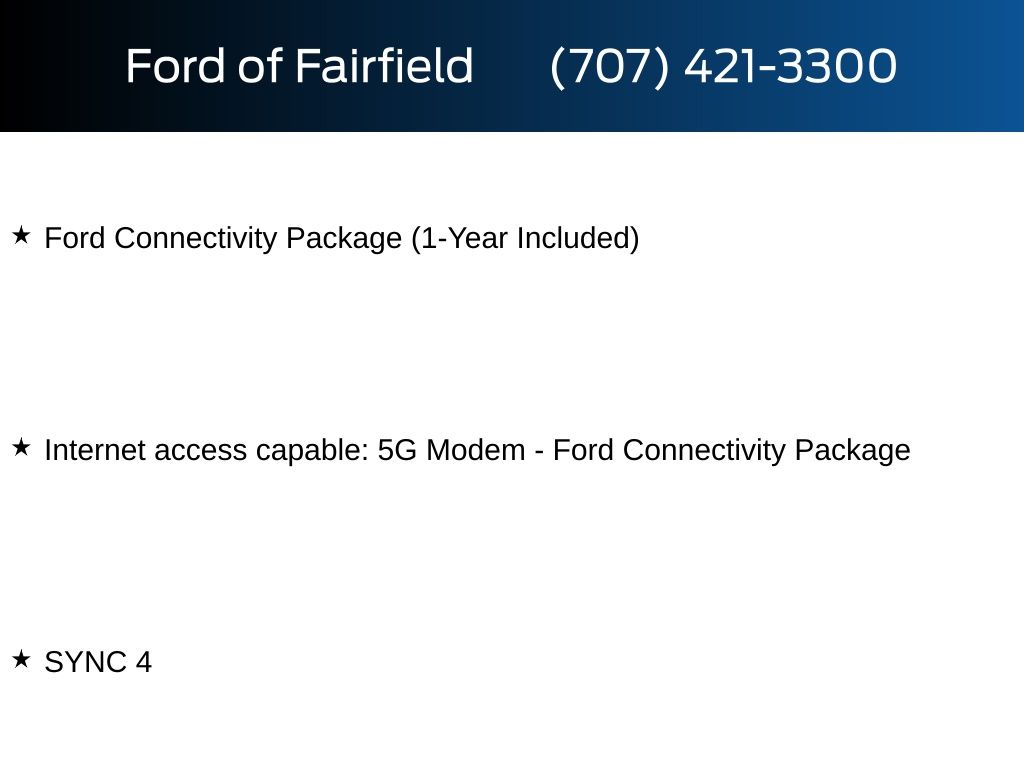Click the star icon next to SYNC 4
1024x768 pixels.
(21, 659)
